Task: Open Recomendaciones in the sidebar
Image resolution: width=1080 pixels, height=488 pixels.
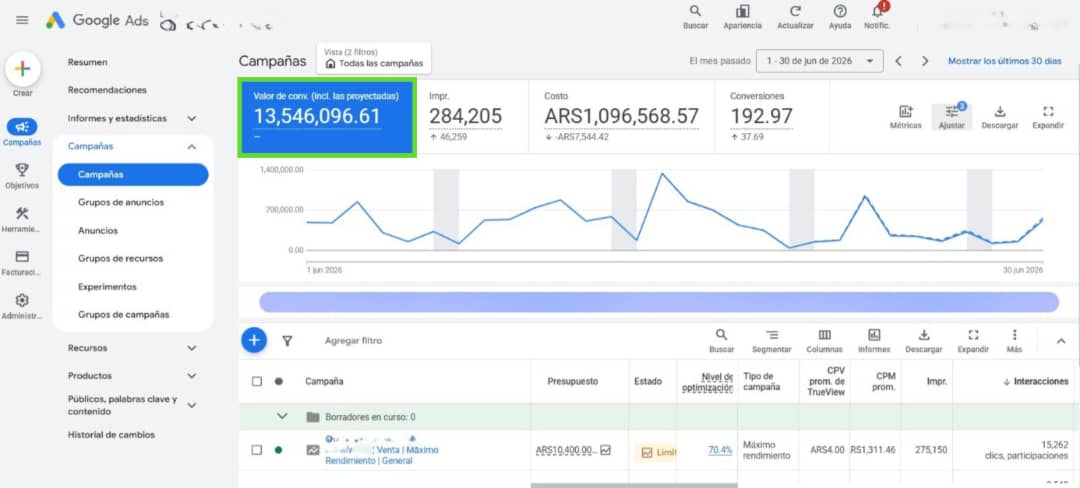Action: point(107,90)
